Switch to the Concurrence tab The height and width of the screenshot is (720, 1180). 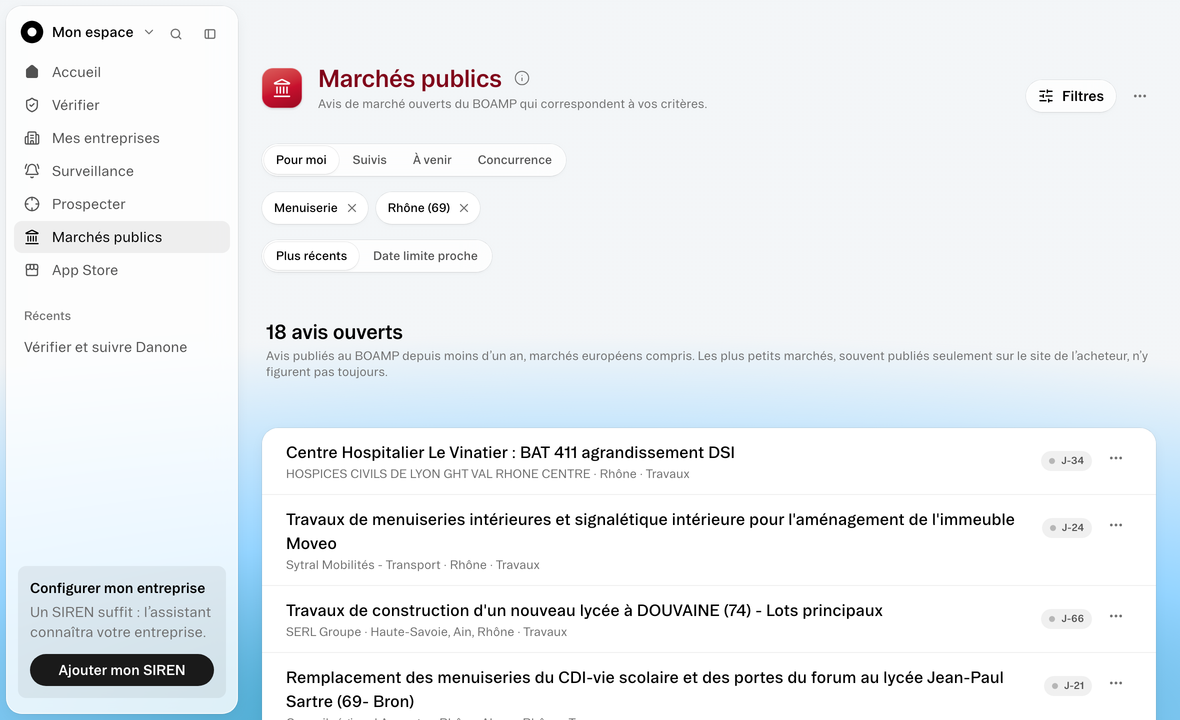coord(515,160)
